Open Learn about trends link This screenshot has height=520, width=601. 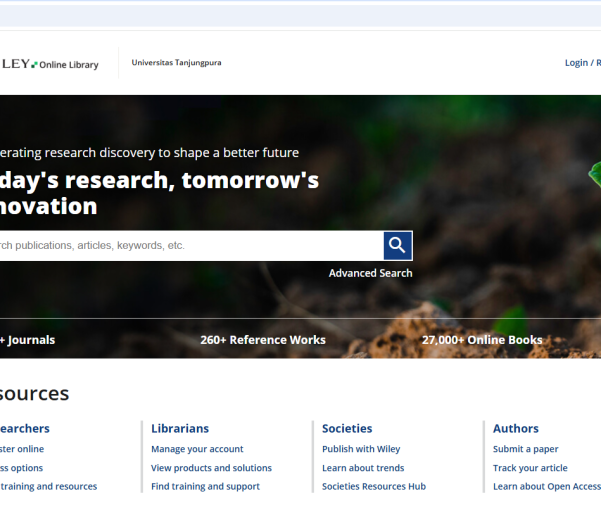363,468
